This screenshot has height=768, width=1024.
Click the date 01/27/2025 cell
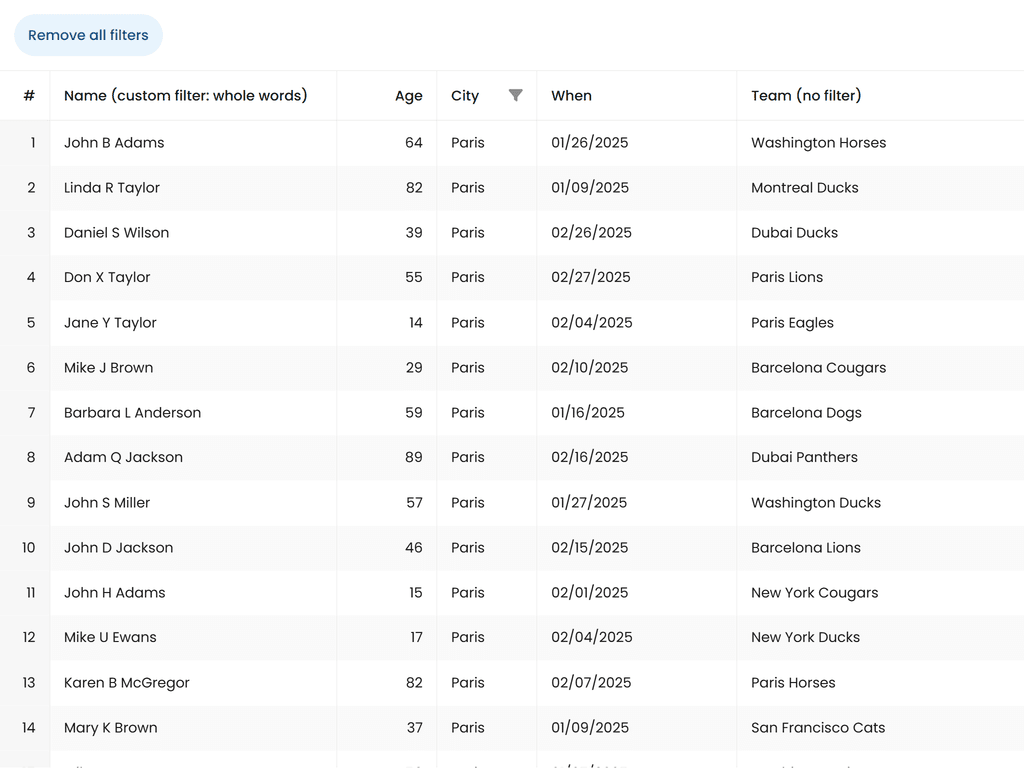(x=589, y=503)
